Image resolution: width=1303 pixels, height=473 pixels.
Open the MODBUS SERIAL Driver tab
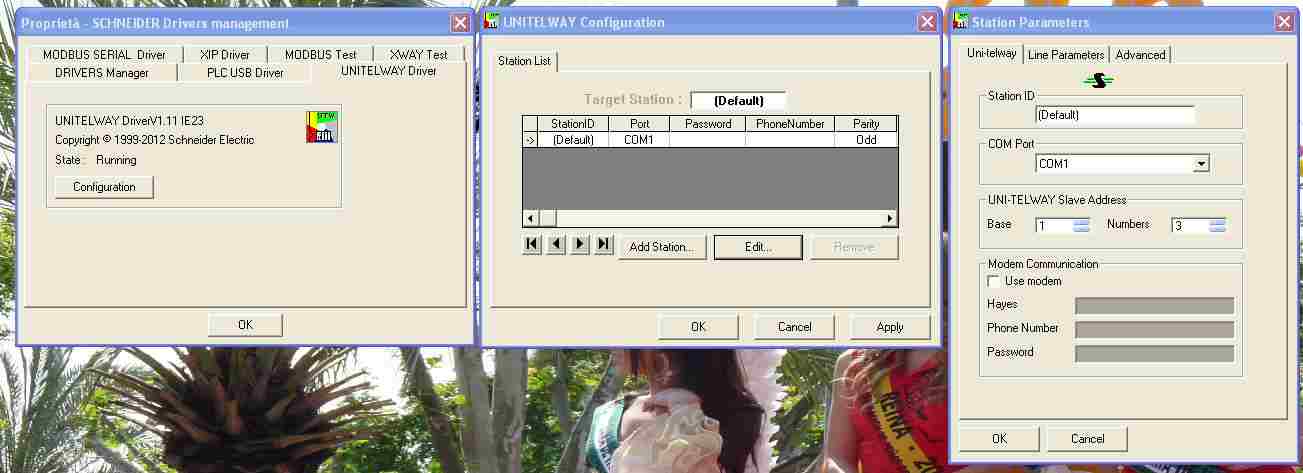(104, 55)
